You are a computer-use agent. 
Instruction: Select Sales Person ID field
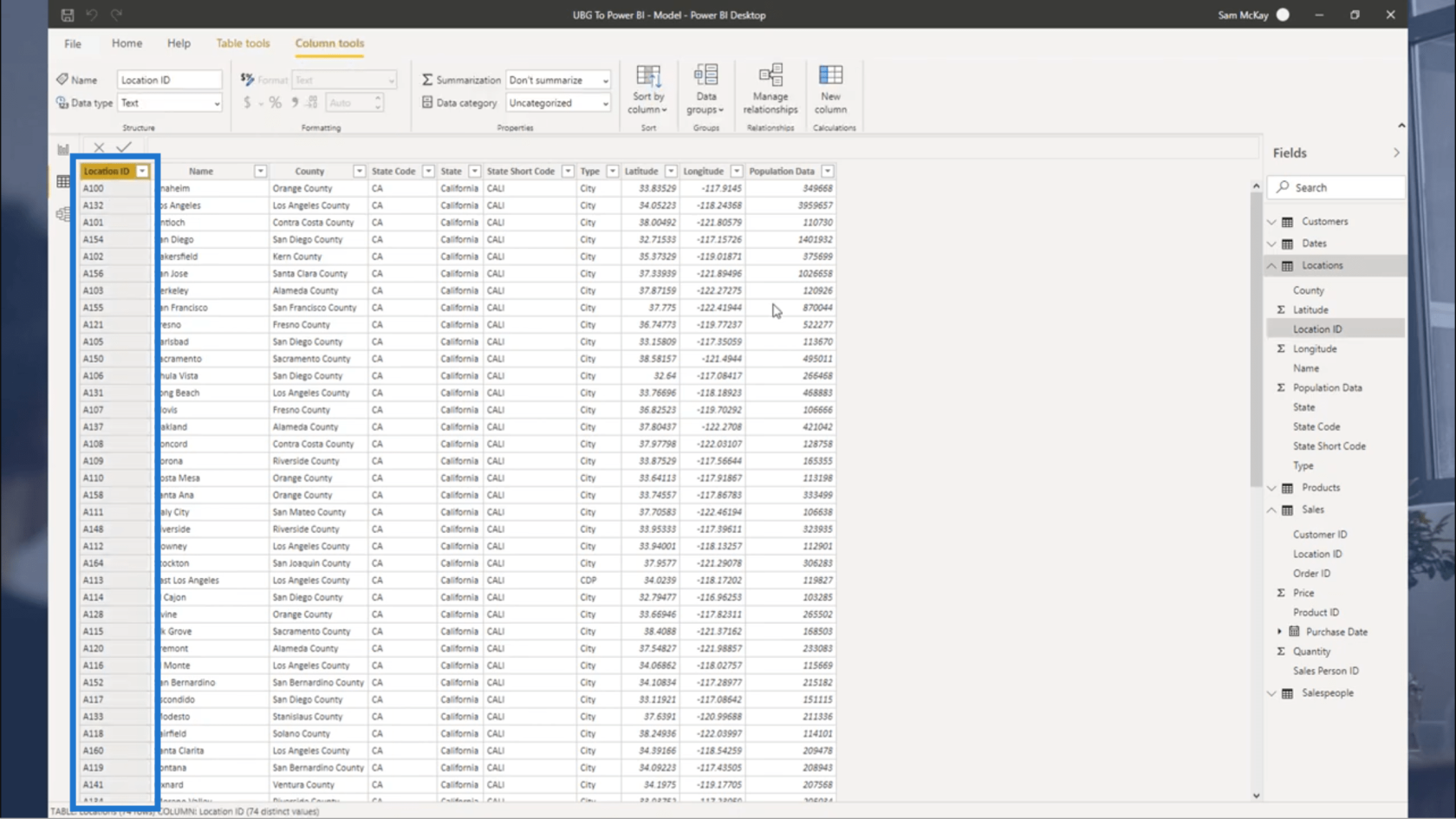click(1325, 671)
